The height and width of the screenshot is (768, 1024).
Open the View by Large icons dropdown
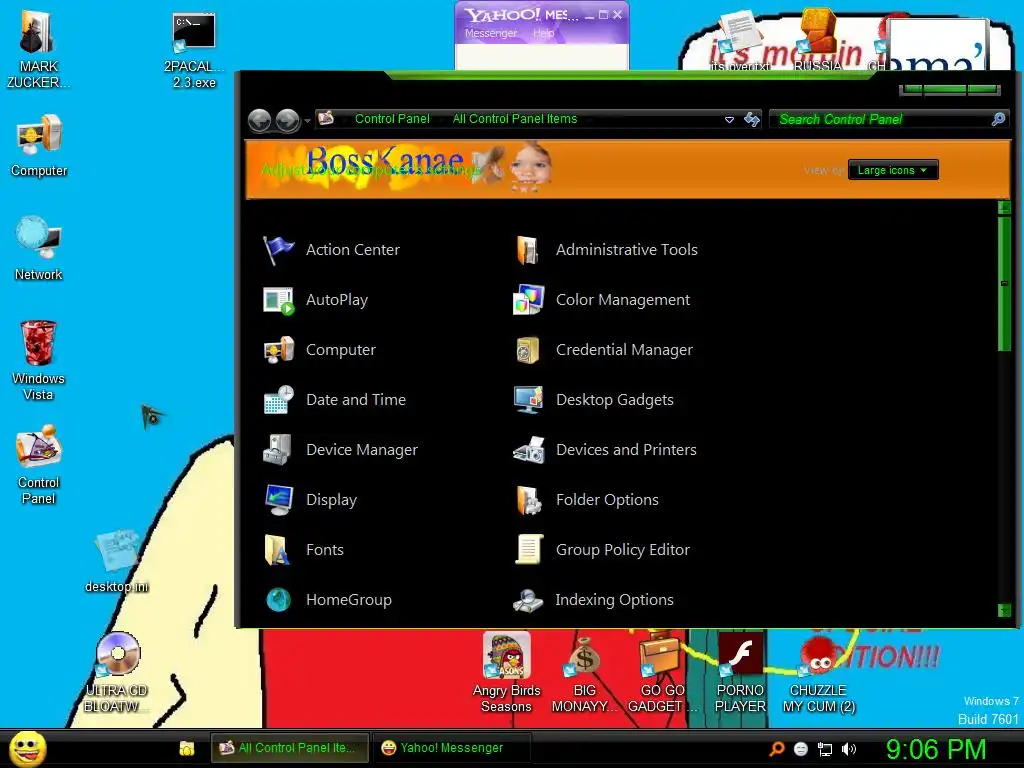[893, 170]
